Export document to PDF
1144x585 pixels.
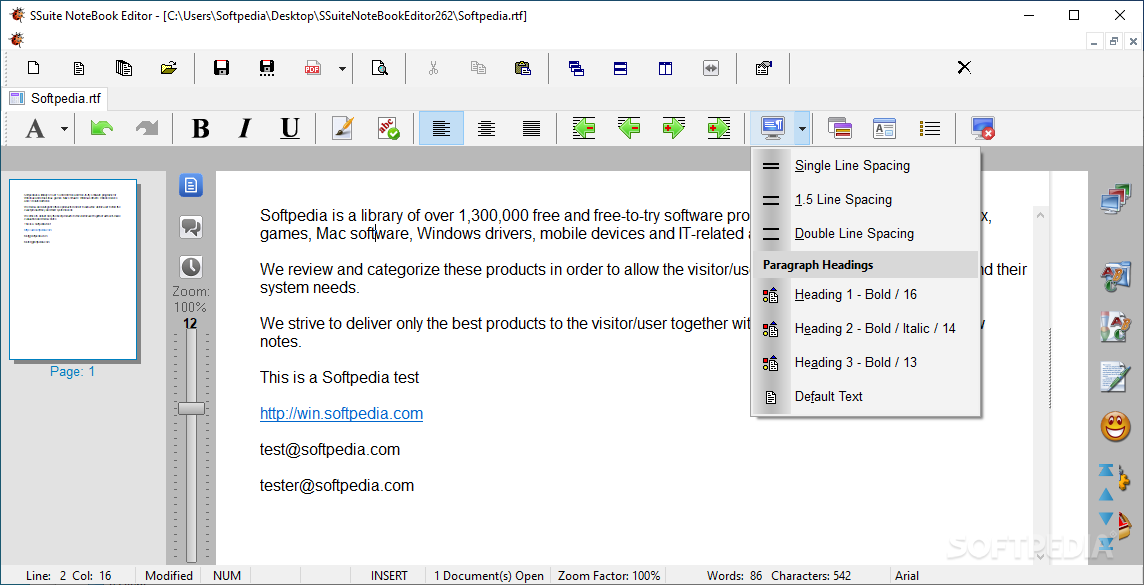[313, 69]
